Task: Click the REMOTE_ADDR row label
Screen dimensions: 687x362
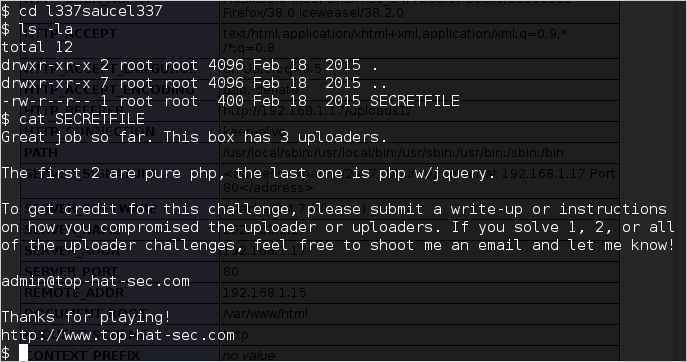Action: [74, 293]
